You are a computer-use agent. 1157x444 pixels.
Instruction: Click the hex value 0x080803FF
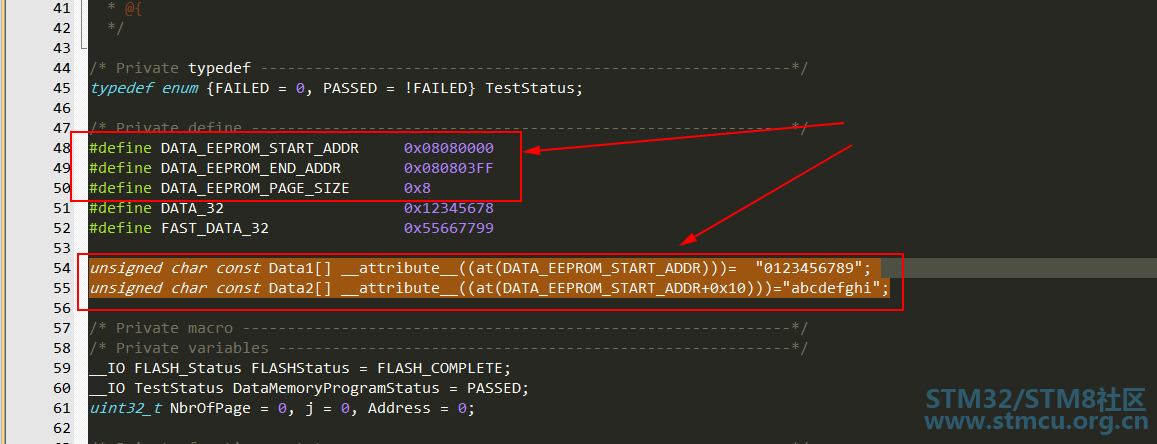[448, 168]
